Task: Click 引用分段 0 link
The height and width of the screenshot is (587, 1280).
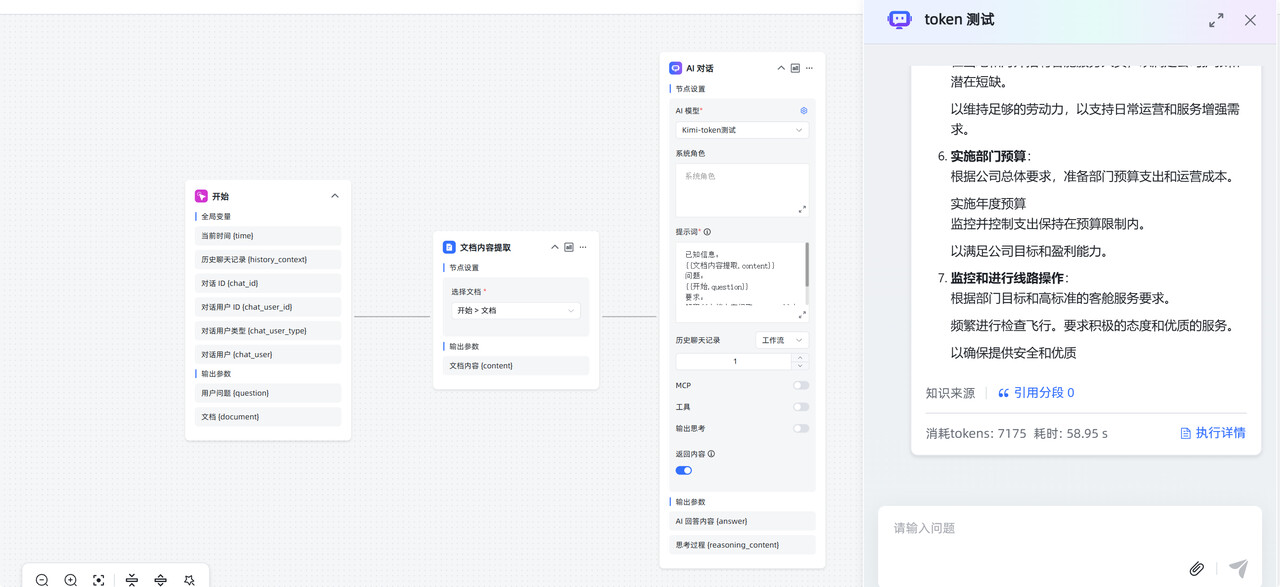Action: click(1036, 393)
